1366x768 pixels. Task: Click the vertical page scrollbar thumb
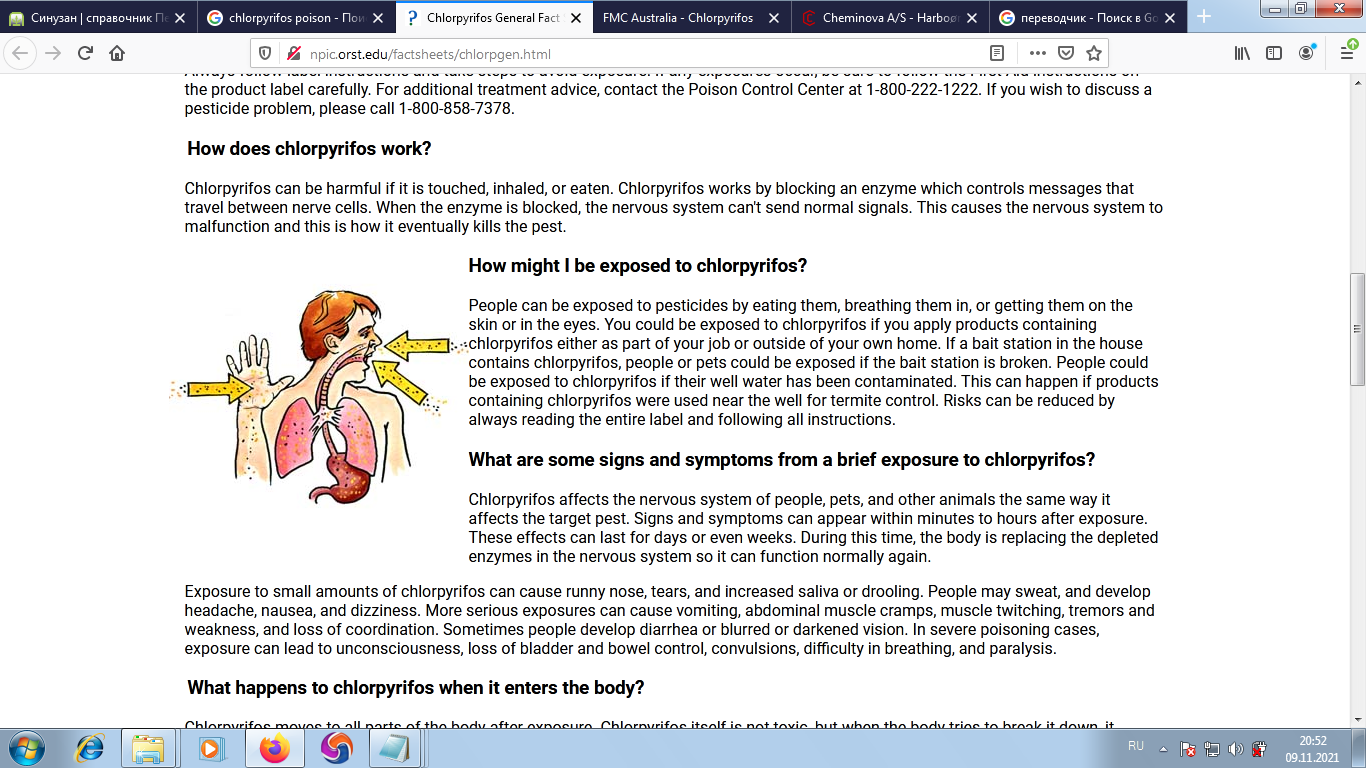pos(1357,328)
